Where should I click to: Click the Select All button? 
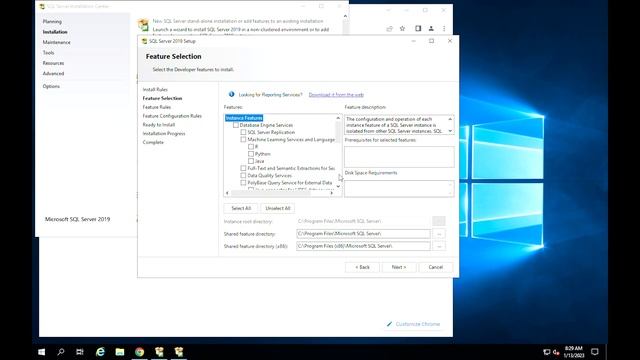pos(241,208)
